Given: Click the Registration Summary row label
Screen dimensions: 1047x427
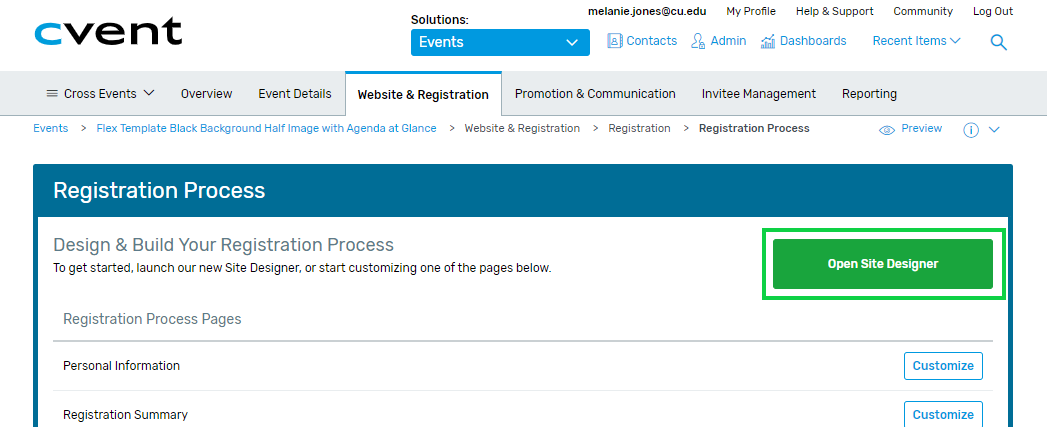Looking at the screenshot, I should pos(126,414).
